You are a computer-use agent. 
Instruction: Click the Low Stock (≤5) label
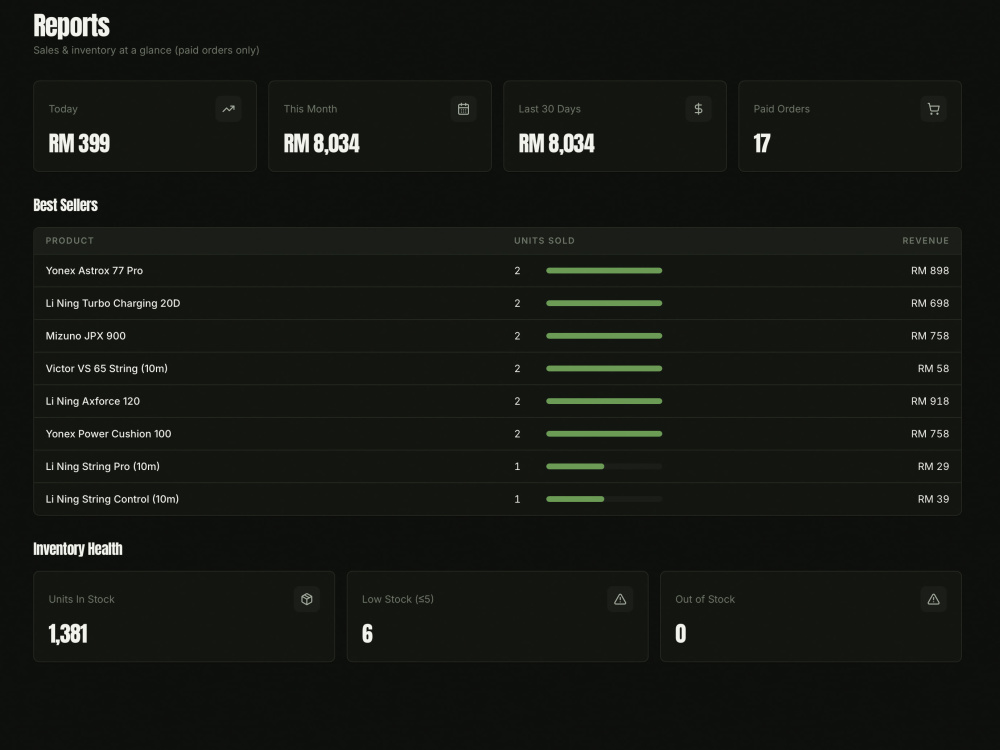coord(398,599)
